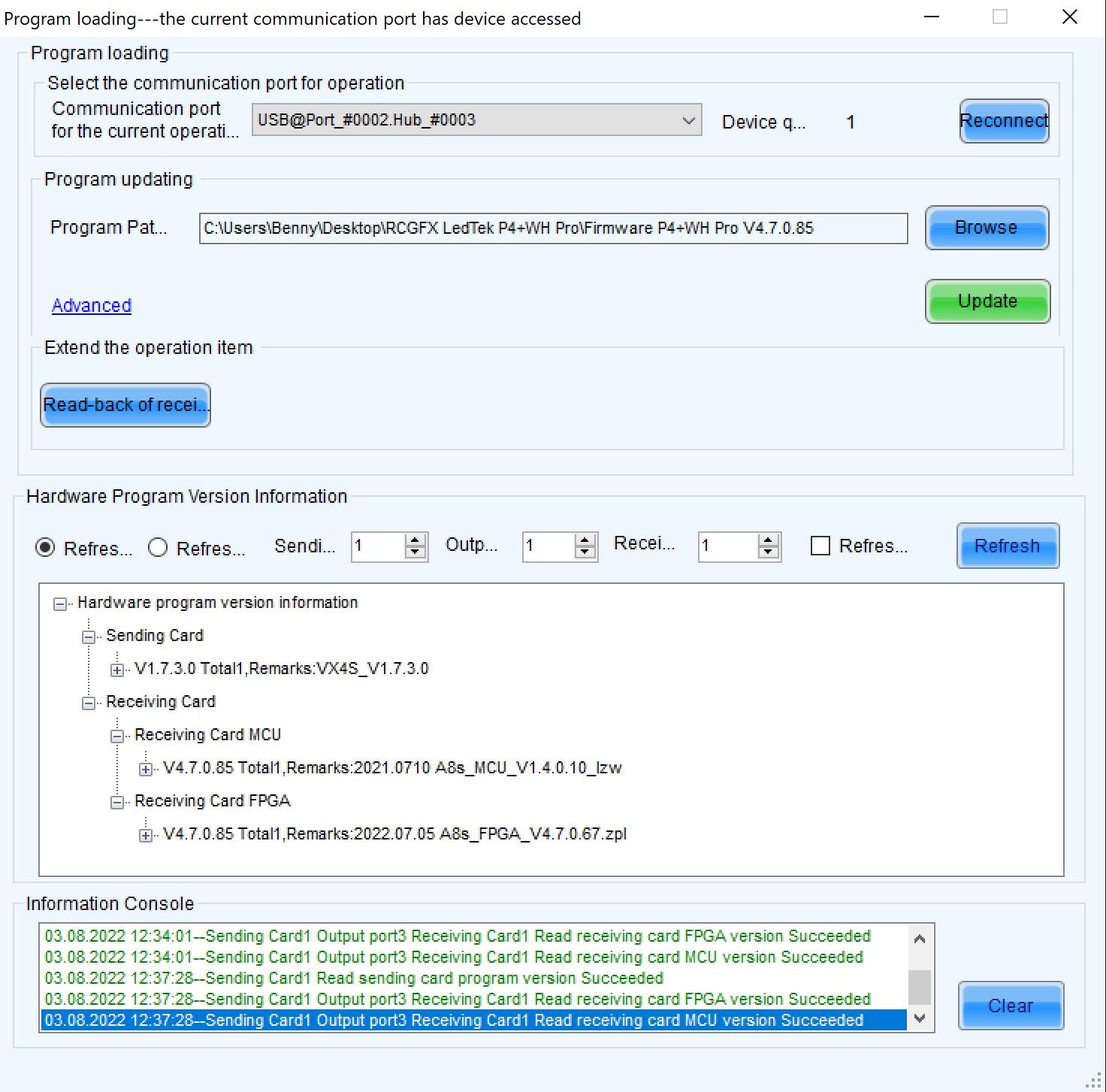Select the second Refresh radio button

click(x=158, y=548)
